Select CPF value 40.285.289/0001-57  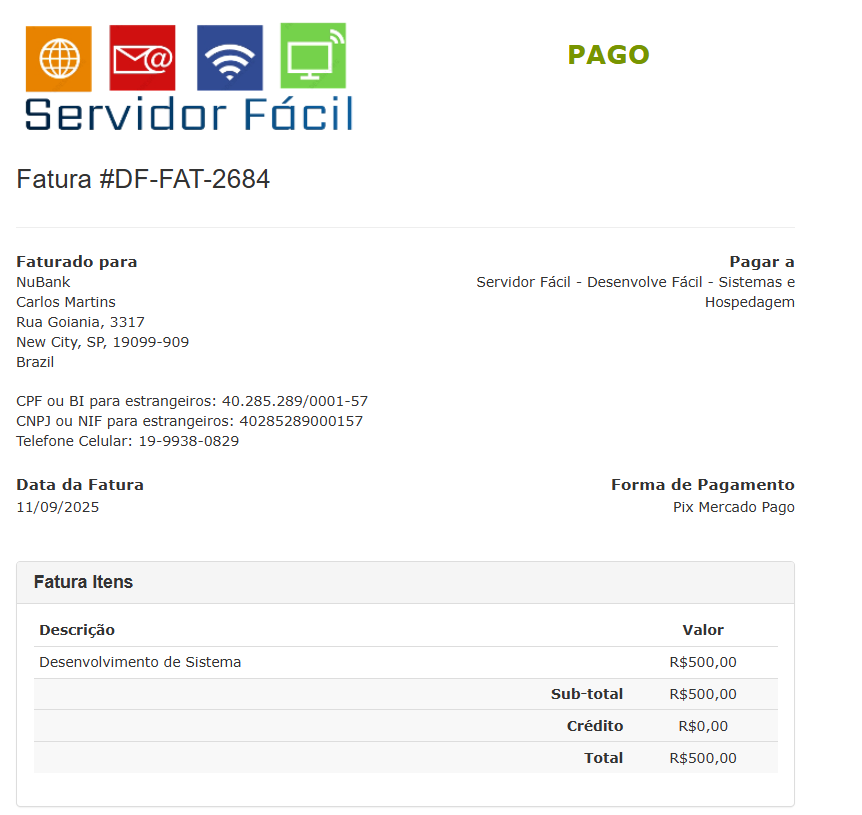coord(295,401)
